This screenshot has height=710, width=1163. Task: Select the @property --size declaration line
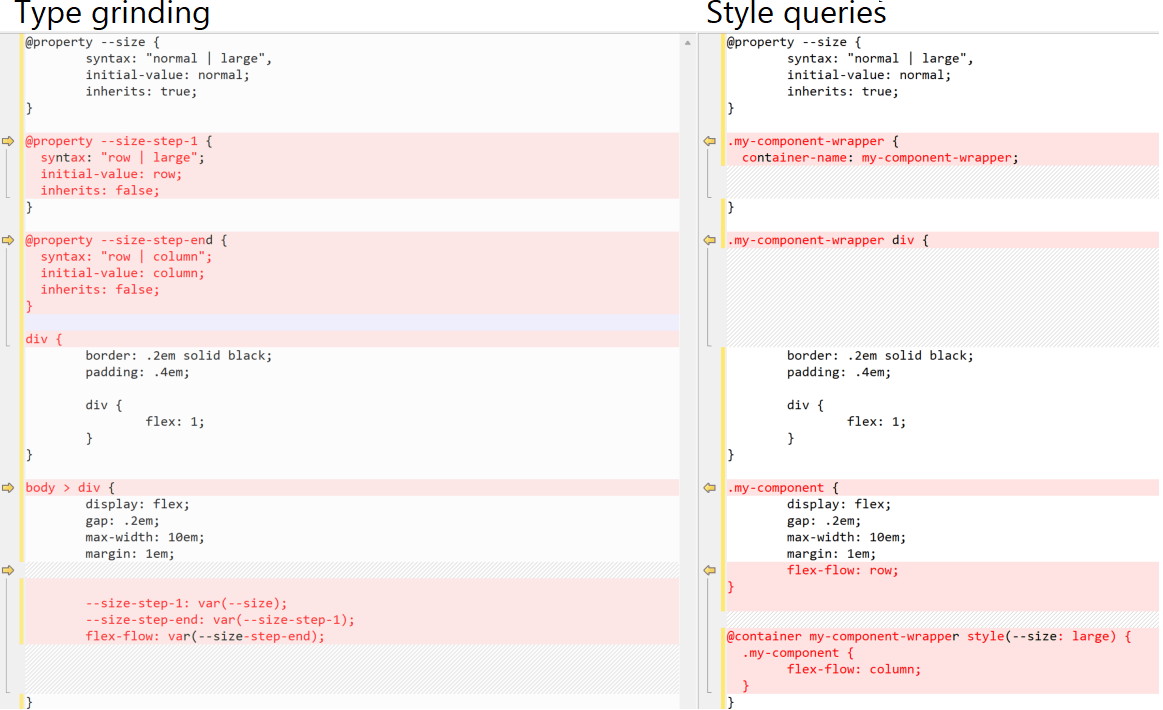click(x=90, y=41)
